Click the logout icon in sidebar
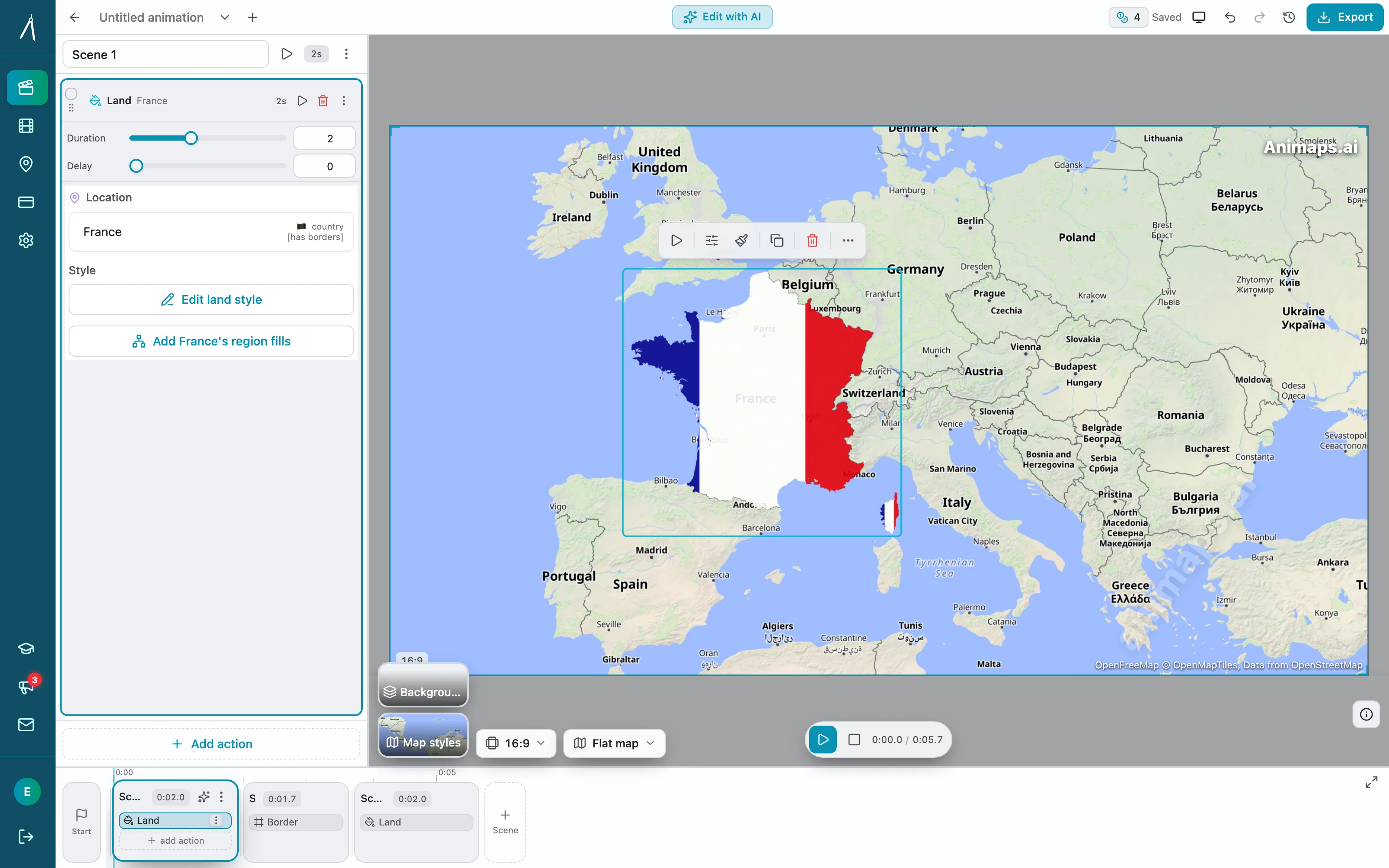This screenshot has width=1389, height=868. 26,836
